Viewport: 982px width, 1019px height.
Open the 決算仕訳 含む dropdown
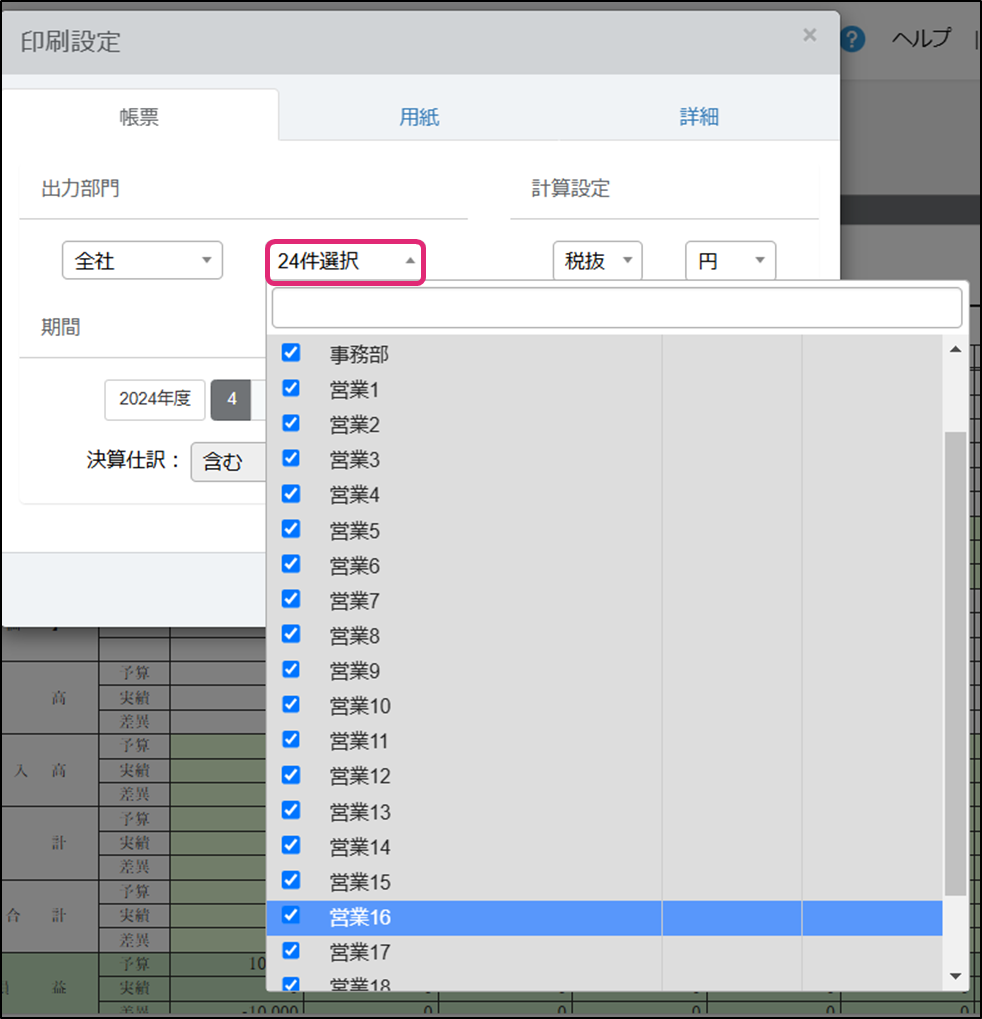click(x=229, y=461)
